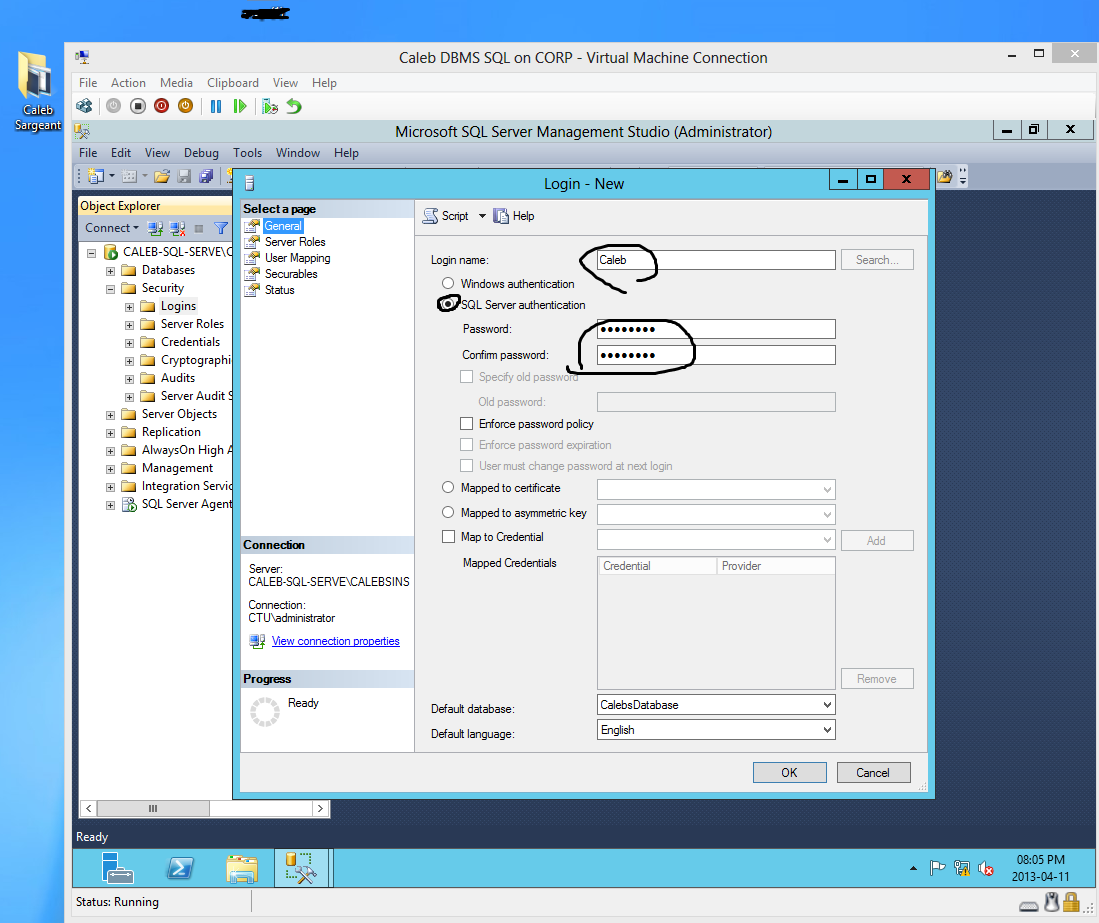Open the SSMS Tools menu
The image size is (1099, 923).
247,153
